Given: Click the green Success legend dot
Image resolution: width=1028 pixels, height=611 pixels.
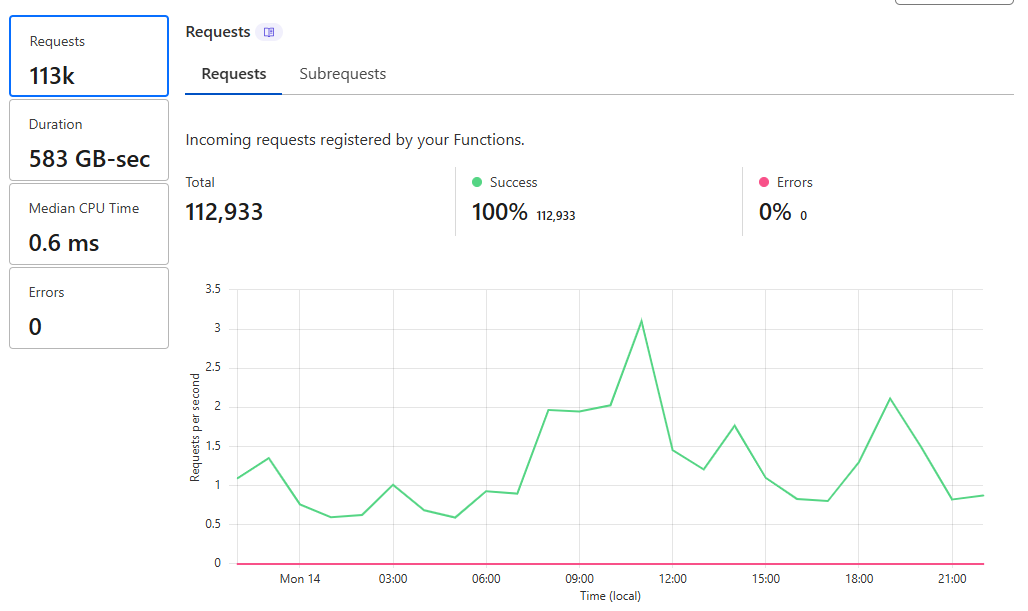Looking at the screenshot, I should tap(477, 182).
